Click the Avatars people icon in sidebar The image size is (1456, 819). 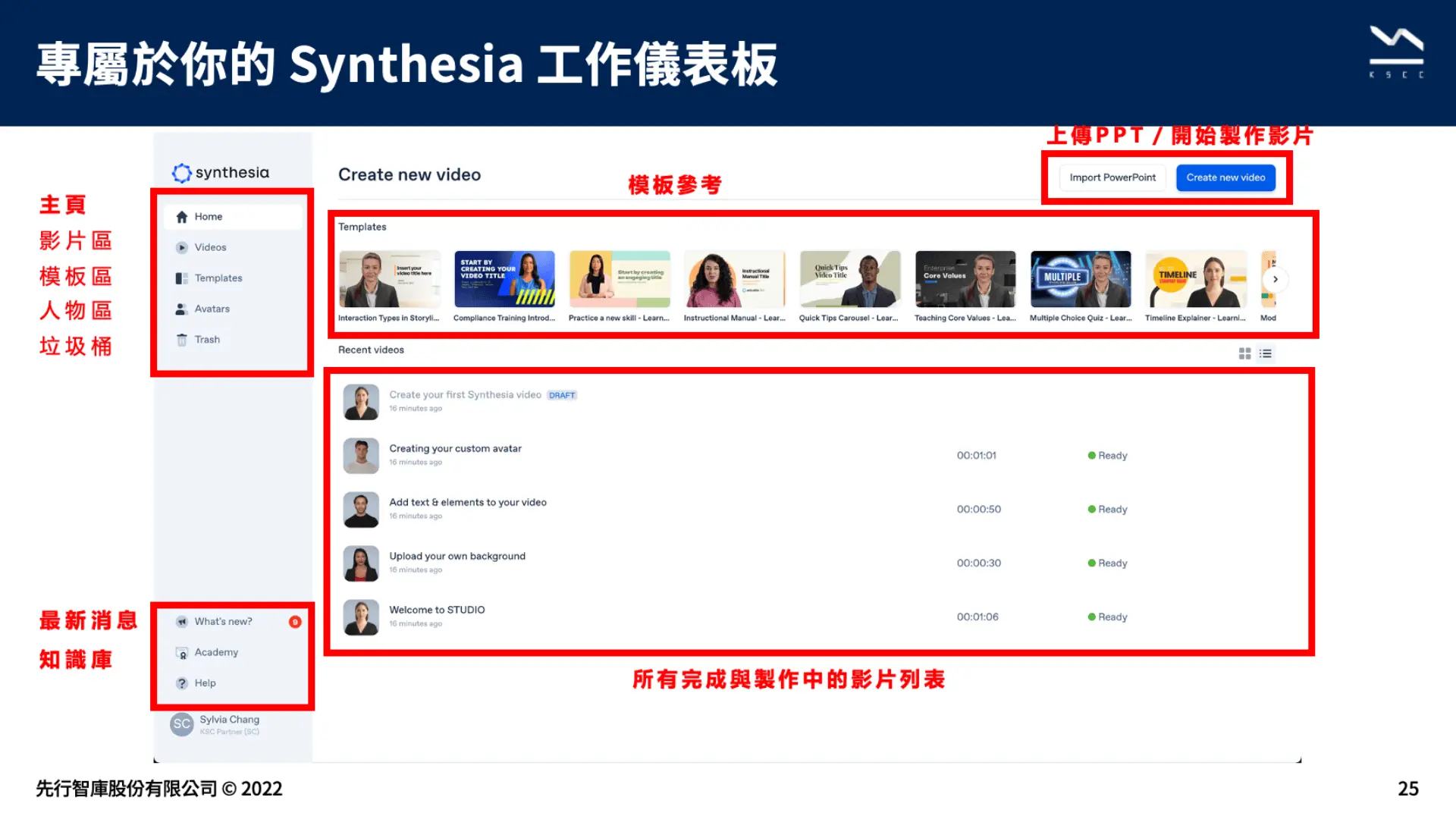(182, 309)
